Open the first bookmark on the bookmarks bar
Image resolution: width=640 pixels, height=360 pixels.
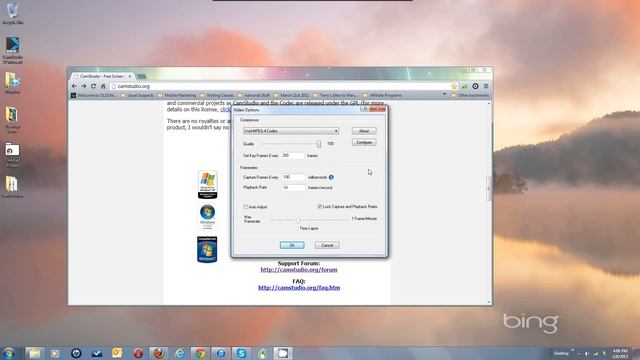[x=93, y=95]
